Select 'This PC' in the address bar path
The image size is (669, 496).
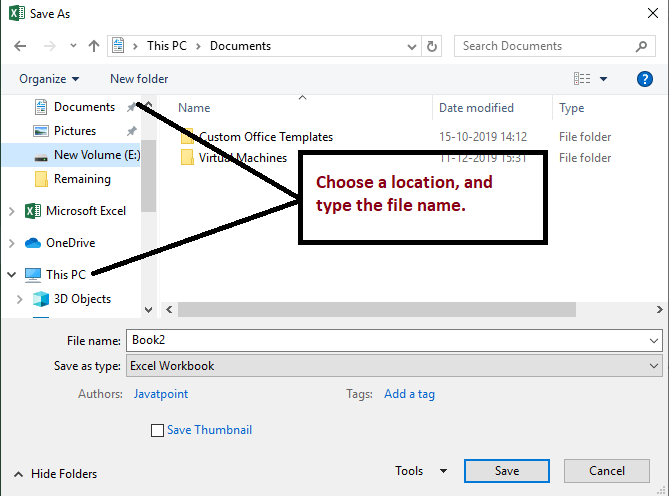pos(167,46)
